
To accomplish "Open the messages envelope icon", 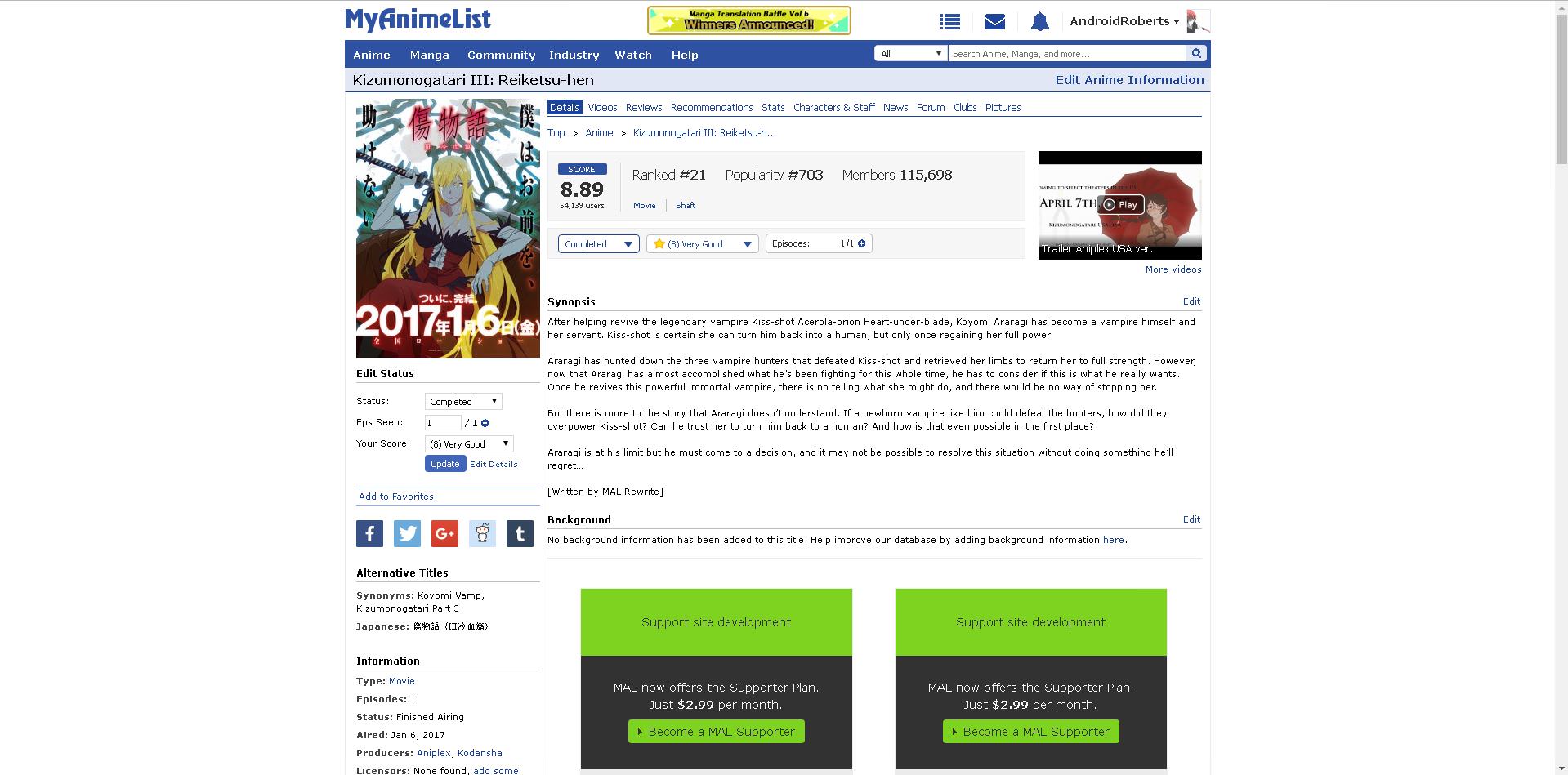I will (994, 22).
